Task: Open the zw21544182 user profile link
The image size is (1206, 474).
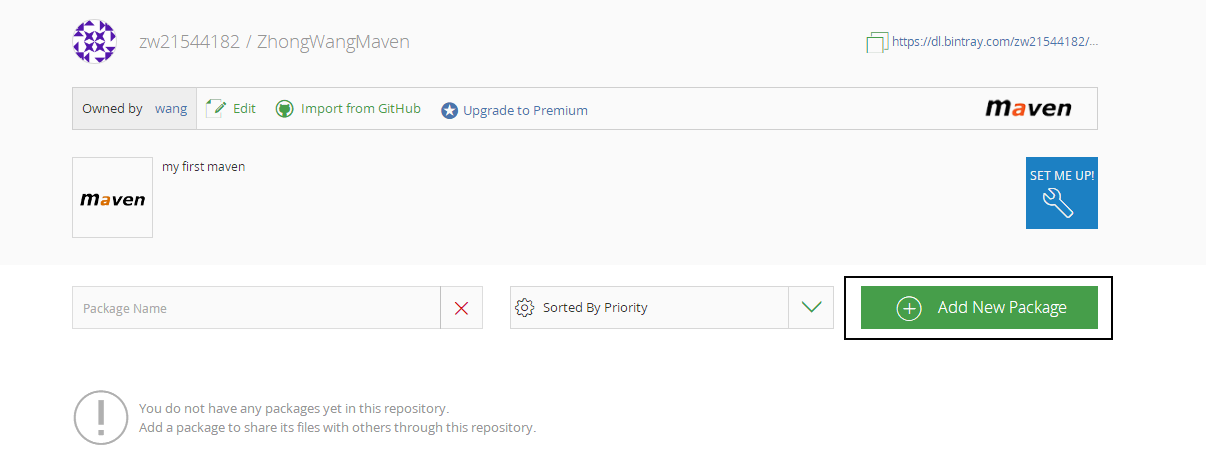Action: coord(189,42)
